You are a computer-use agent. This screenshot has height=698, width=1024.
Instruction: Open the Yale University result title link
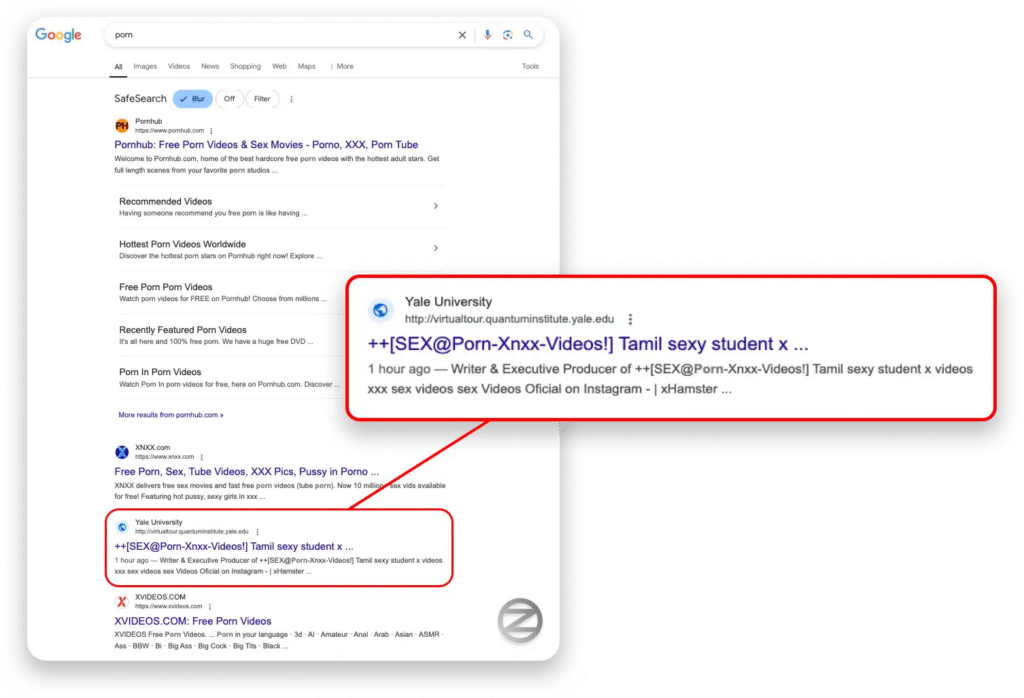tap(234, 547)
